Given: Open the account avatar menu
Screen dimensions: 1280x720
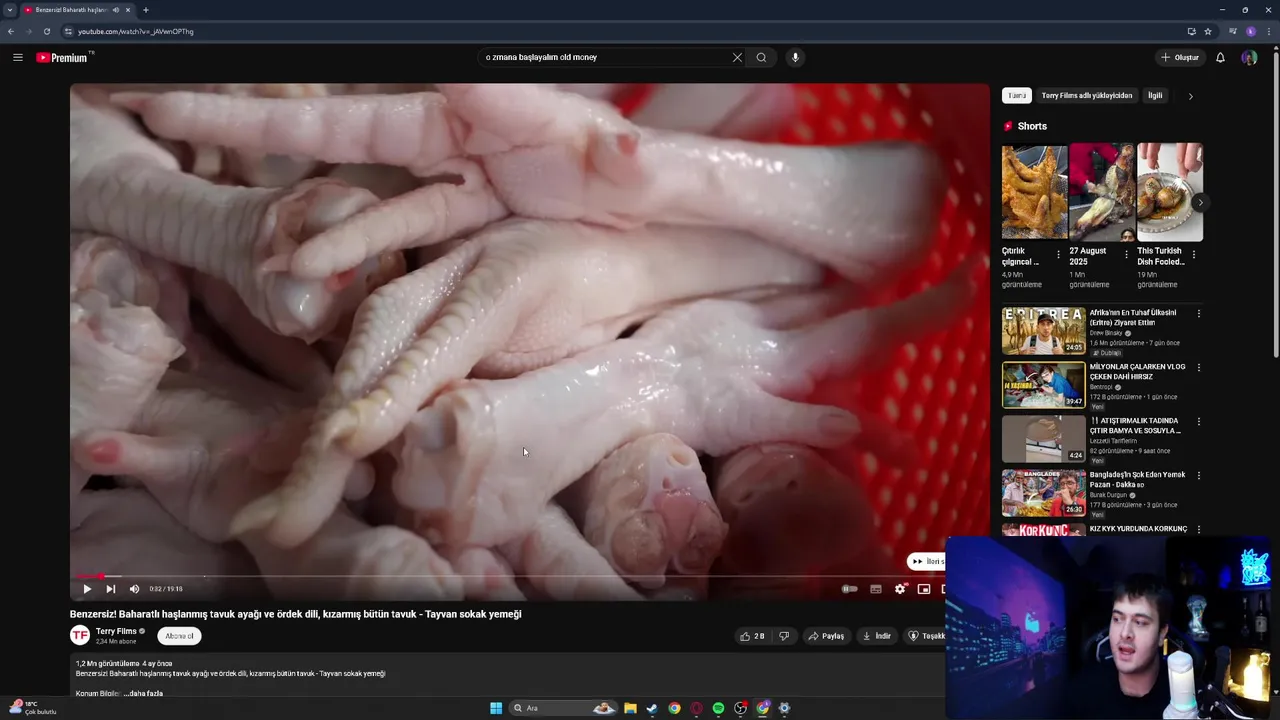Looking at the screenshot, I should [1249, 57].
